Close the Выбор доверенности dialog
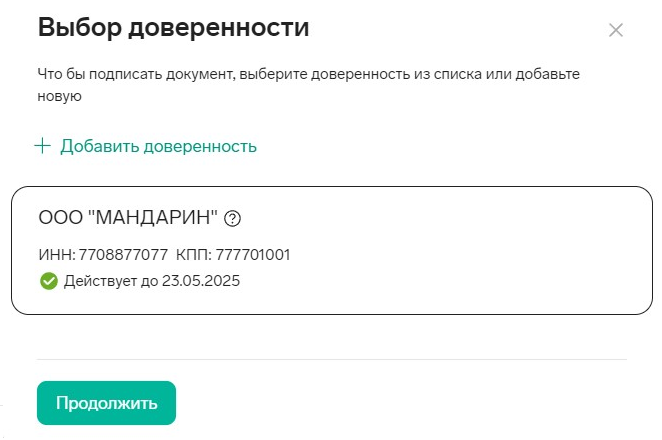Viewport: 662px width, 440px height. click(616, 30)
